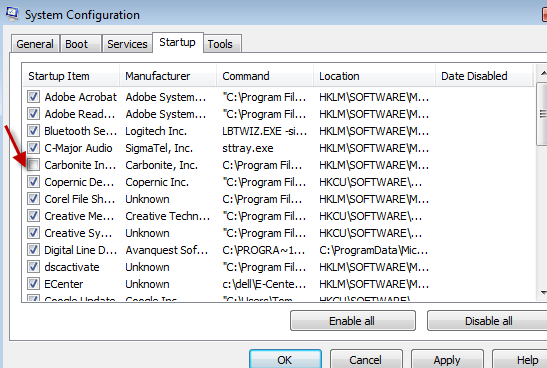Image resolution: width=547 pixels, height=368 pixels.
Task: Switch to the General tab
Action: point(35,44)
